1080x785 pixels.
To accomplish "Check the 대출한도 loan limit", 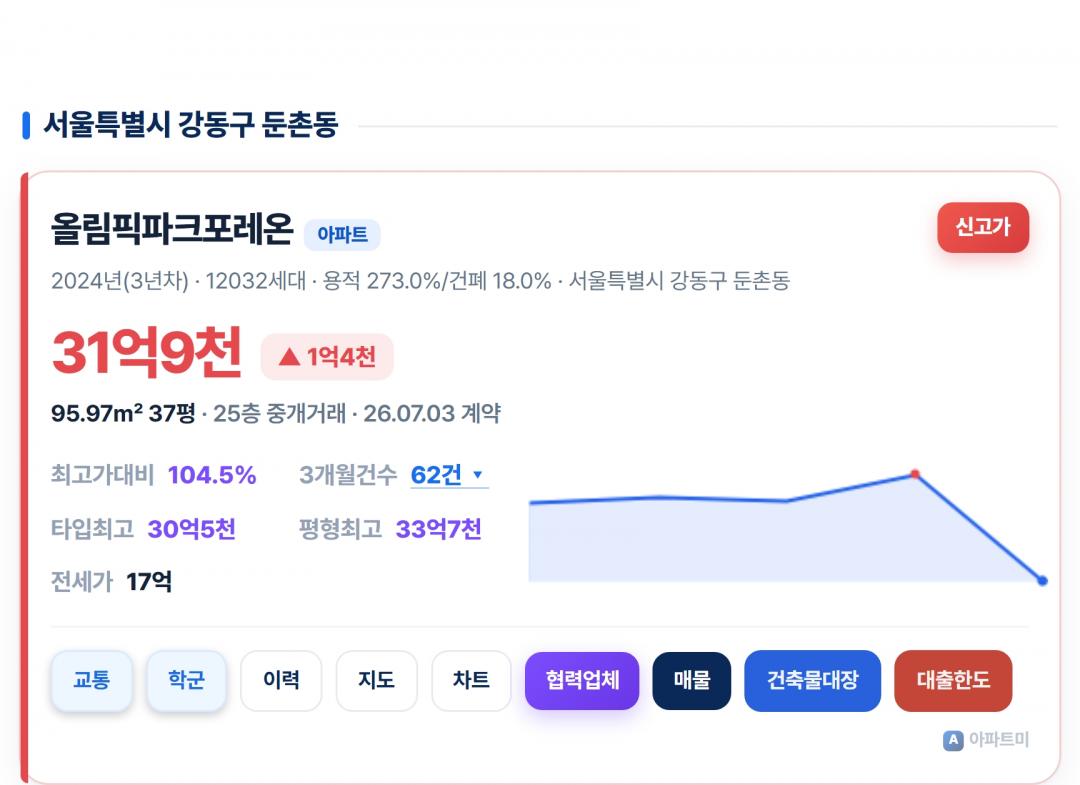I will pyautogui.click(x=953, y=680).
